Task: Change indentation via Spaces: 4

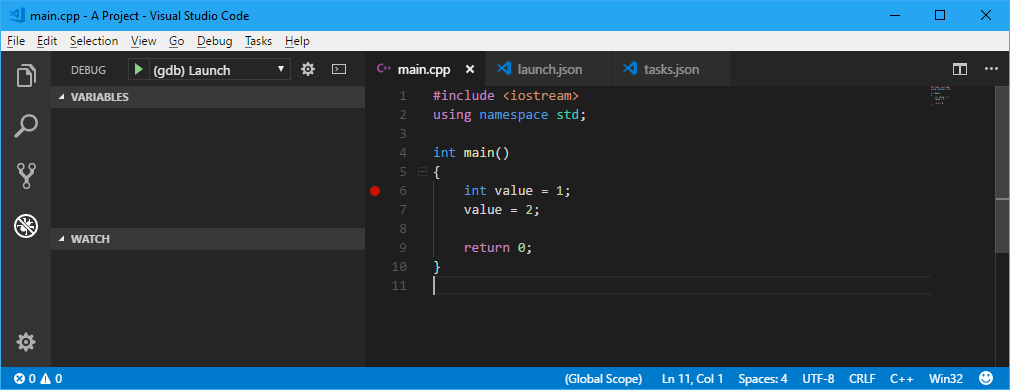Action: (x=763, y=379)
